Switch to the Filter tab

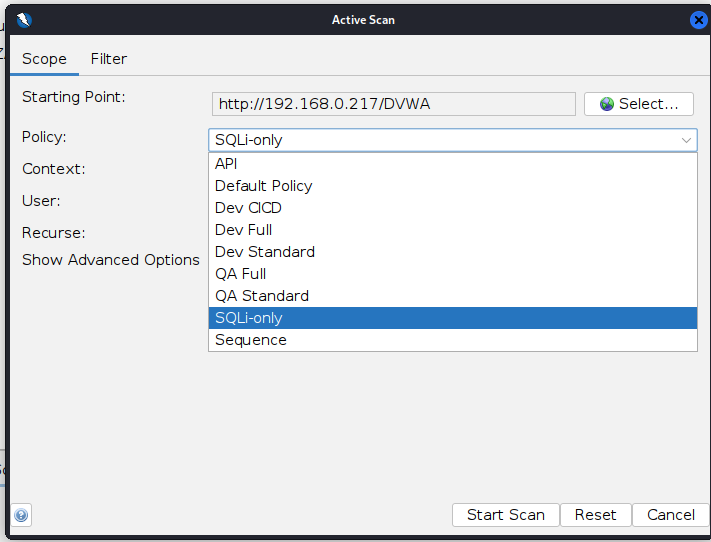pyautogui.click(x=109, y=59)
